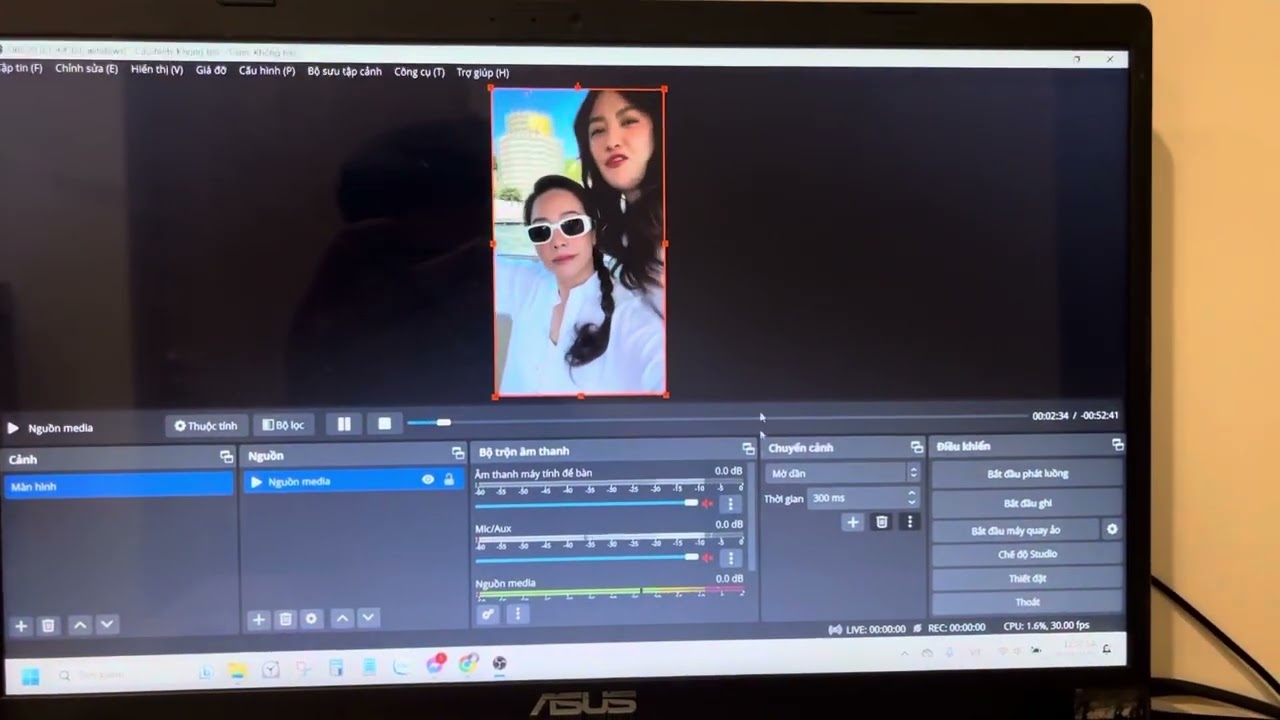Pop out the Cảnh dock panel
The image size is (1280, 720).
tap(226, 457)
